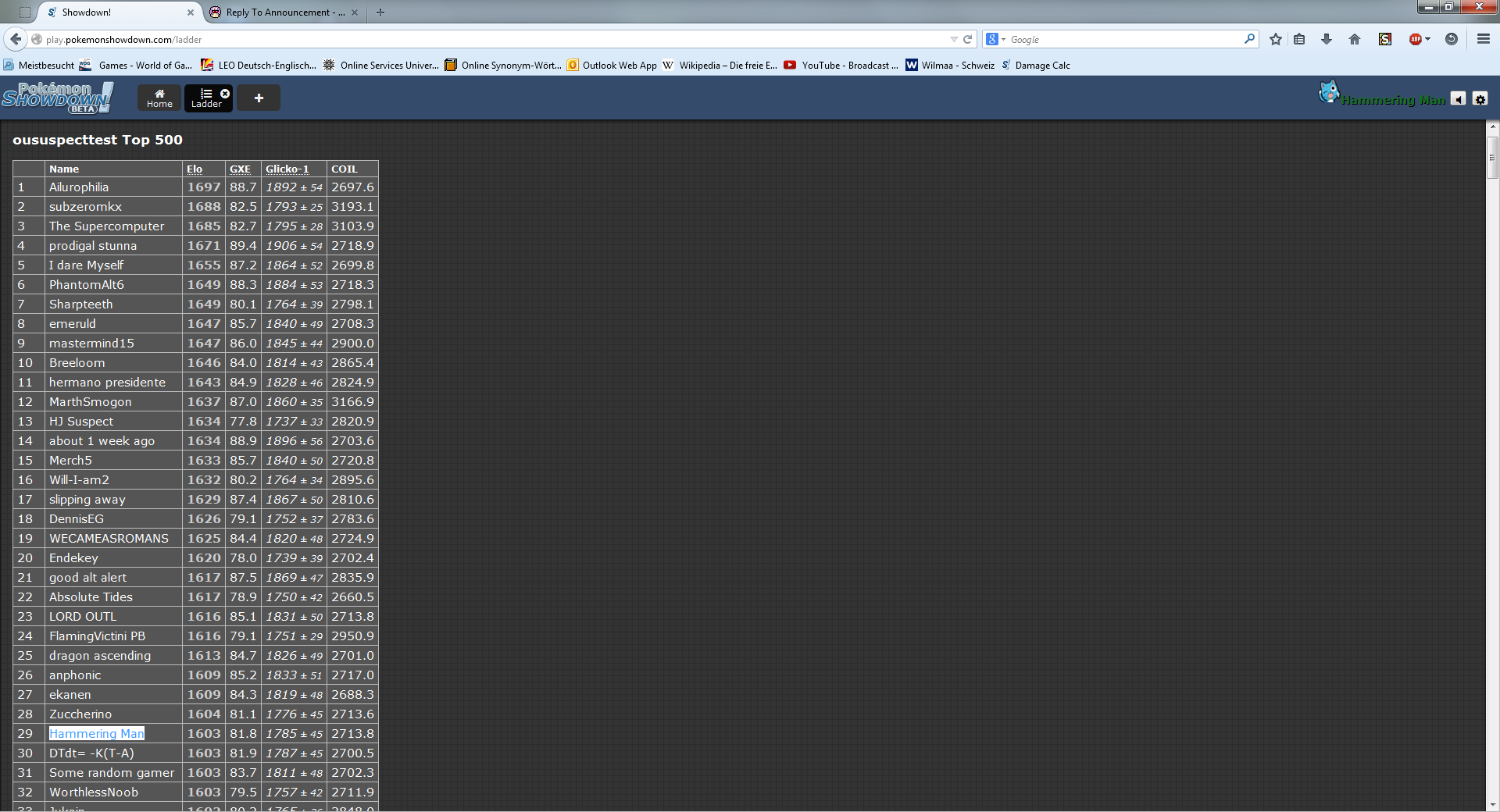Click the Hammering Man username in header
Image resolution: width=1500 pixels, height=812 pixels.
1394,100
